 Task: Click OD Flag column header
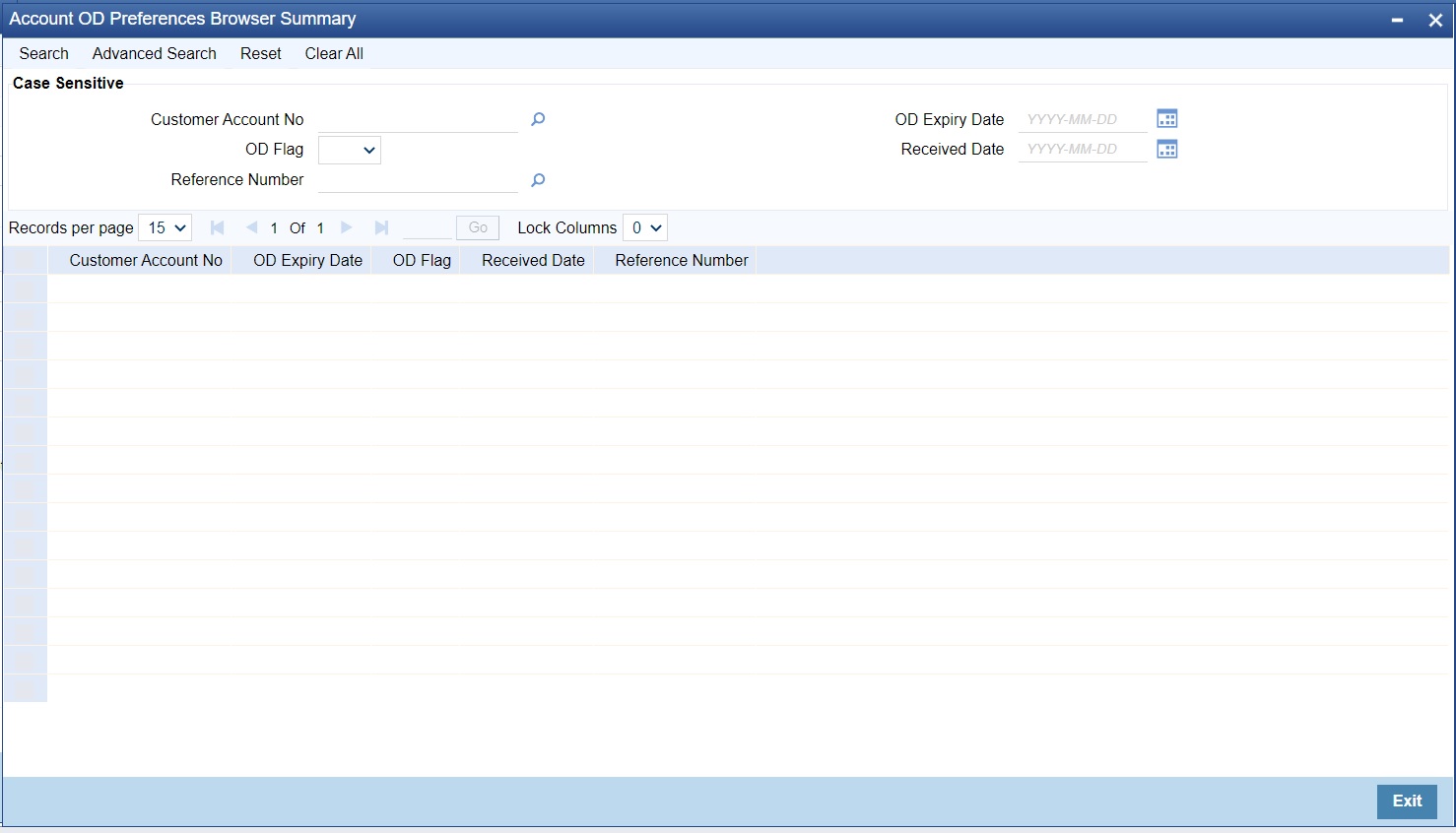(x=422, y=260)
